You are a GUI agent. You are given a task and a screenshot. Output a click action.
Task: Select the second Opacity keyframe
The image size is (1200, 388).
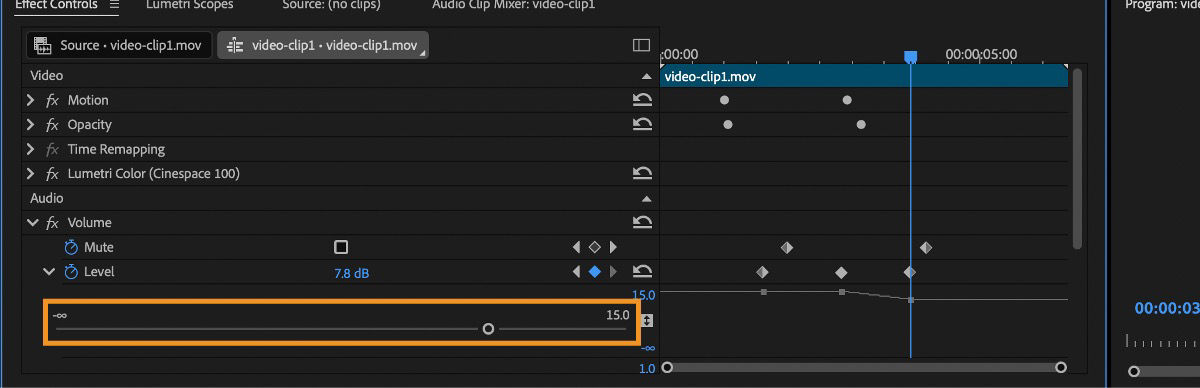pyautogui.click(x=861, y=125)
